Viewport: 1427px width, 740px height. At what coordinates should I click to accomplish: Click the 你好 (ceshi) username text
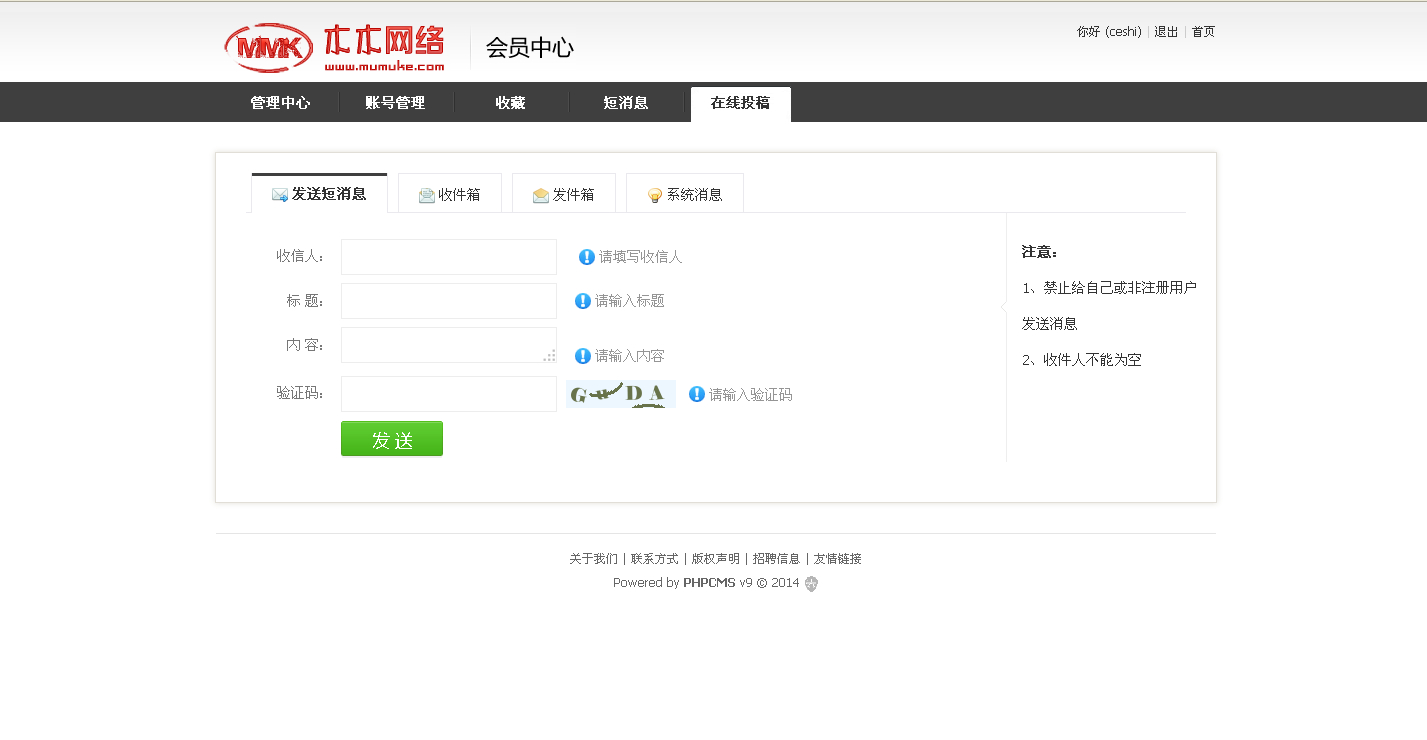[x=1109, y=32]
